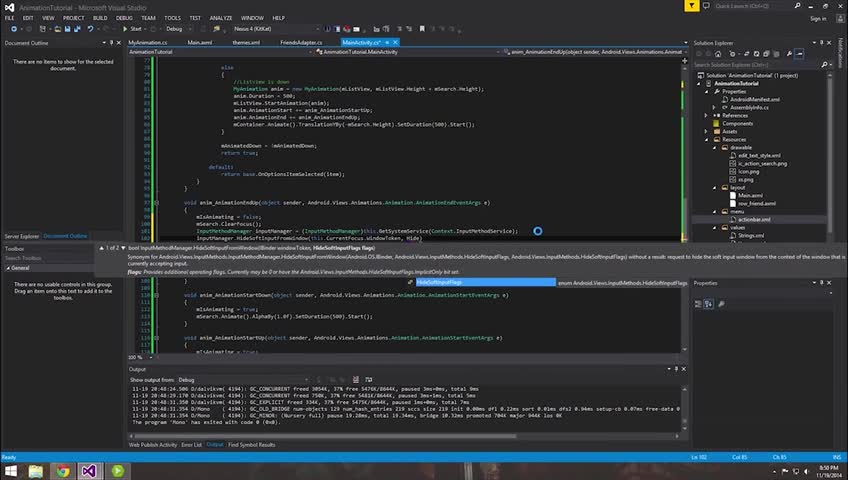This screenshot has height=480, width=848.
Task: Switch to the FriendsAdapter.cs tab
Action: click(x=301, y=42)
